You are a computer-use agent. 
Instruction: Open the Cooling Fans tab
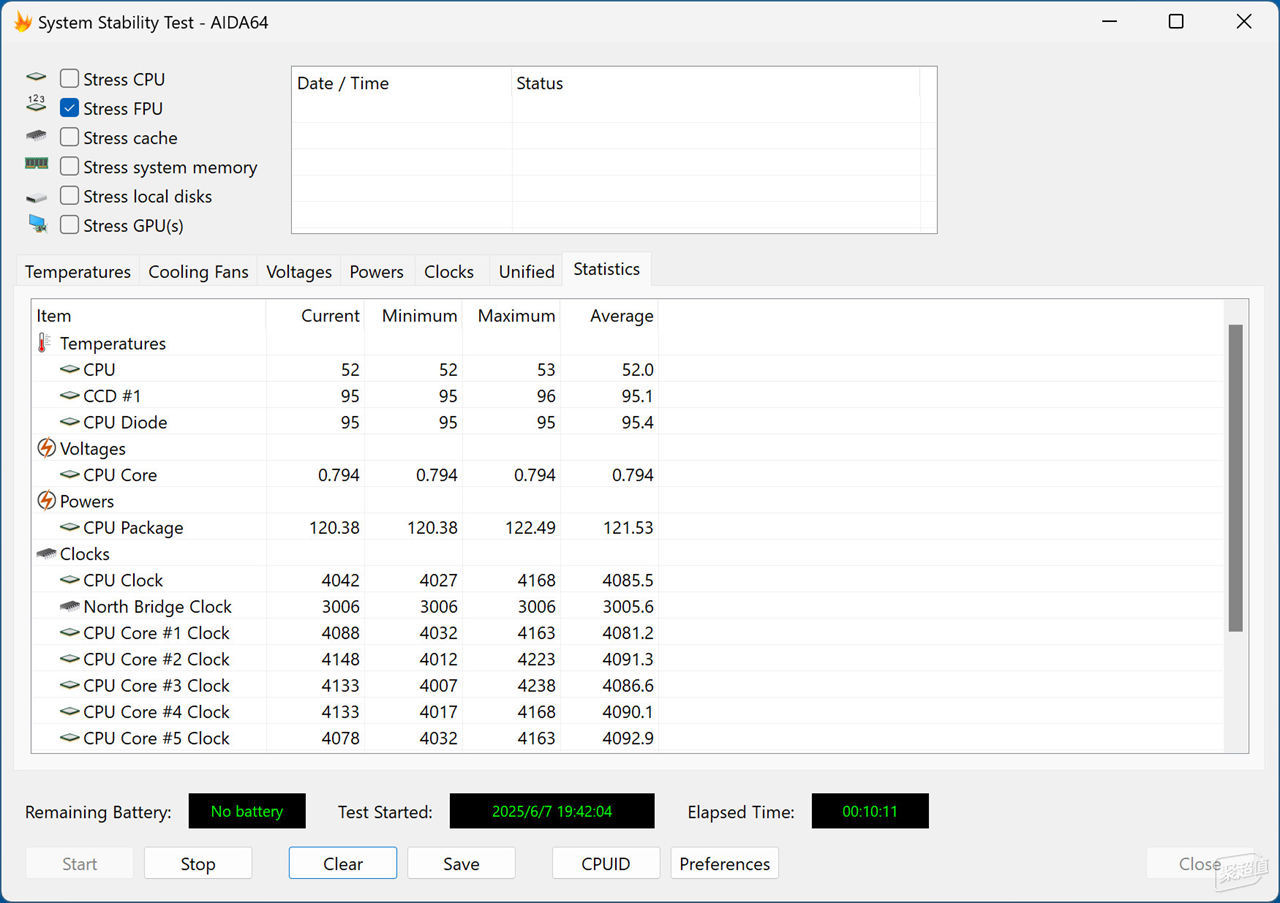[x=198, y=272]
